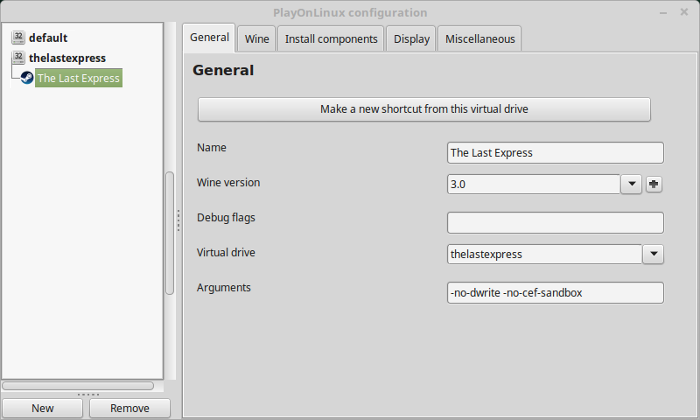
Task: Open the Install components tab
Action: tap(331, 39)
